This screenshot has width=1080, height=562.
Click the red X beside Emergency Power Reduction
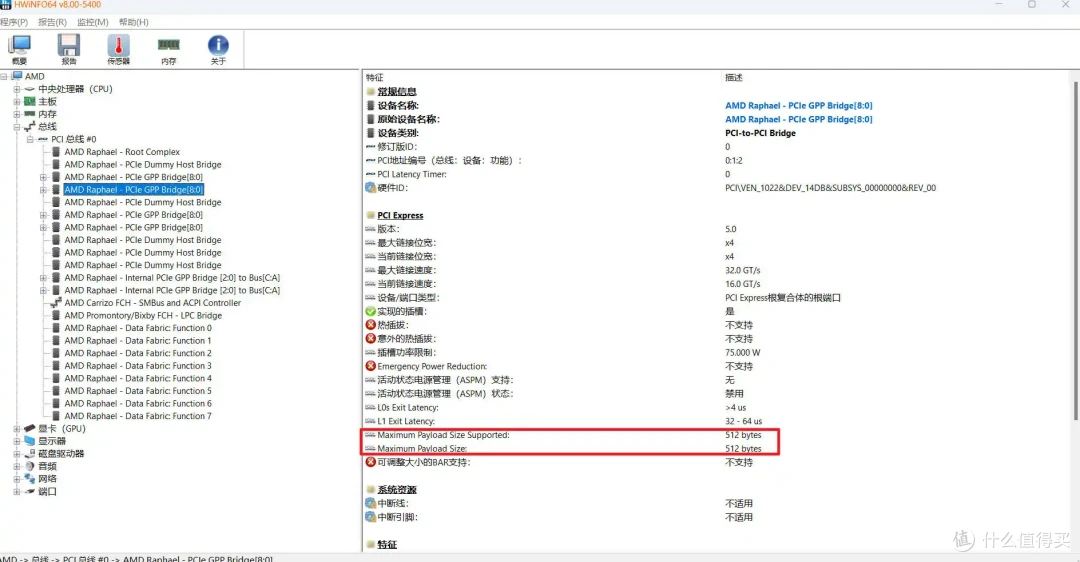(371, 366)
